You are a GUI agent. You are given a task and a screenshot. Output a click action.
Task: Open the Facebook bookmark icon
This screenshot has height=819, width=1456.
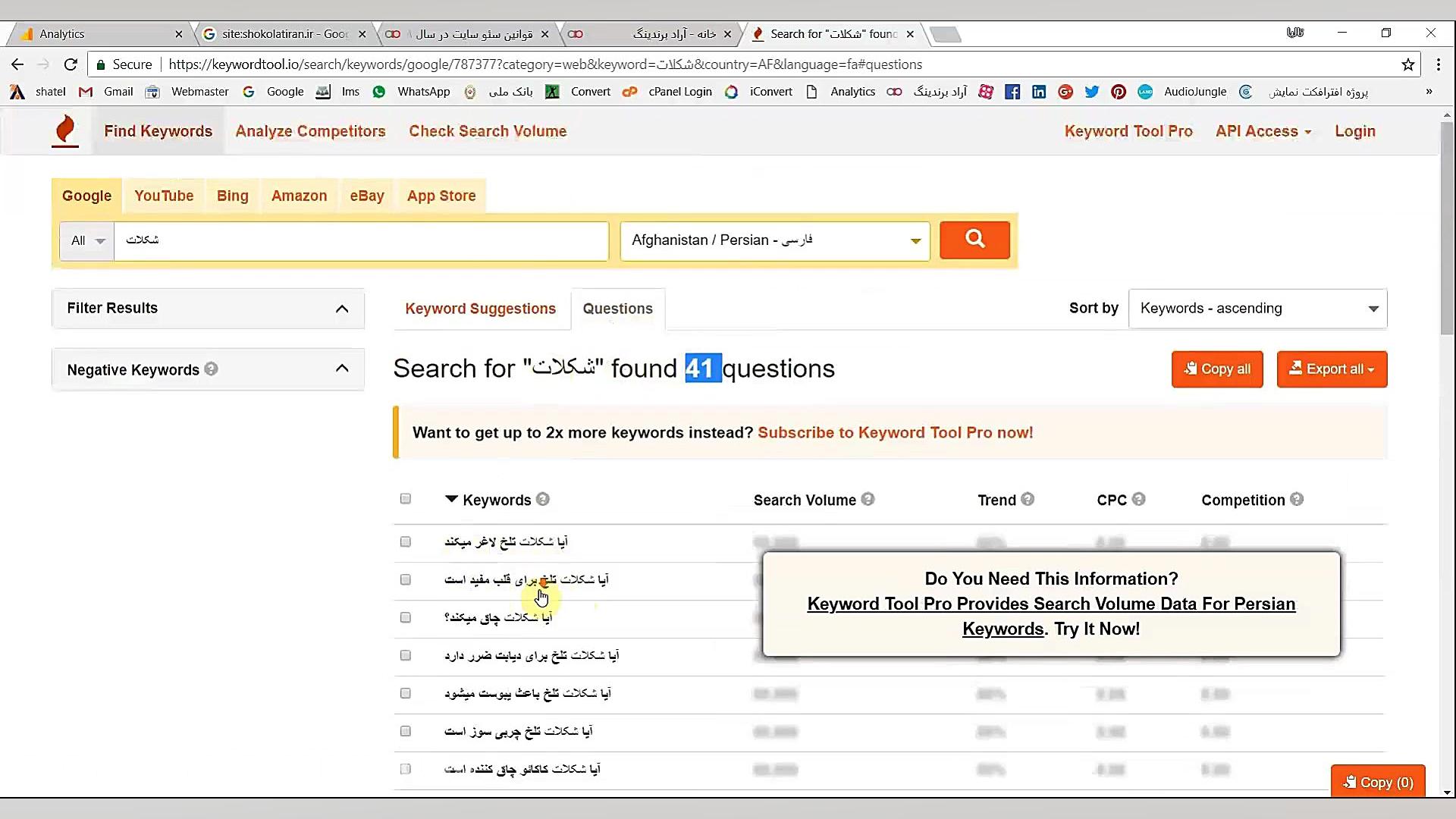click(x=1012, y=92)
